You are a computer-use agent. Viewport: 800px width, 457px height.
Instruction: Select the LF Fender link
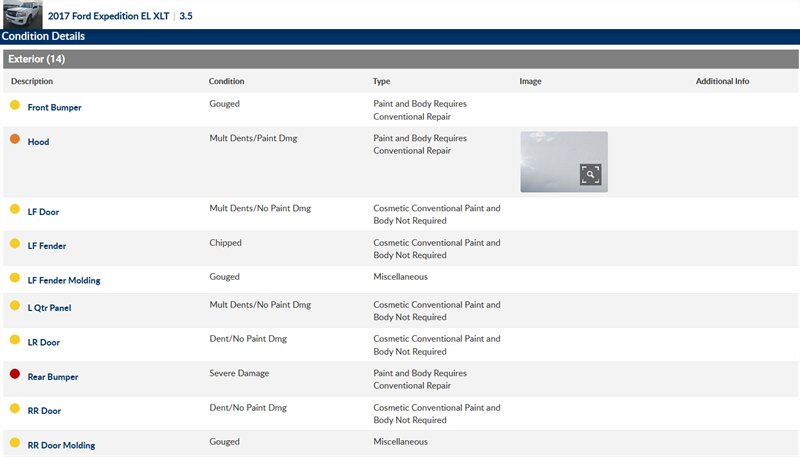coord(47,246)
